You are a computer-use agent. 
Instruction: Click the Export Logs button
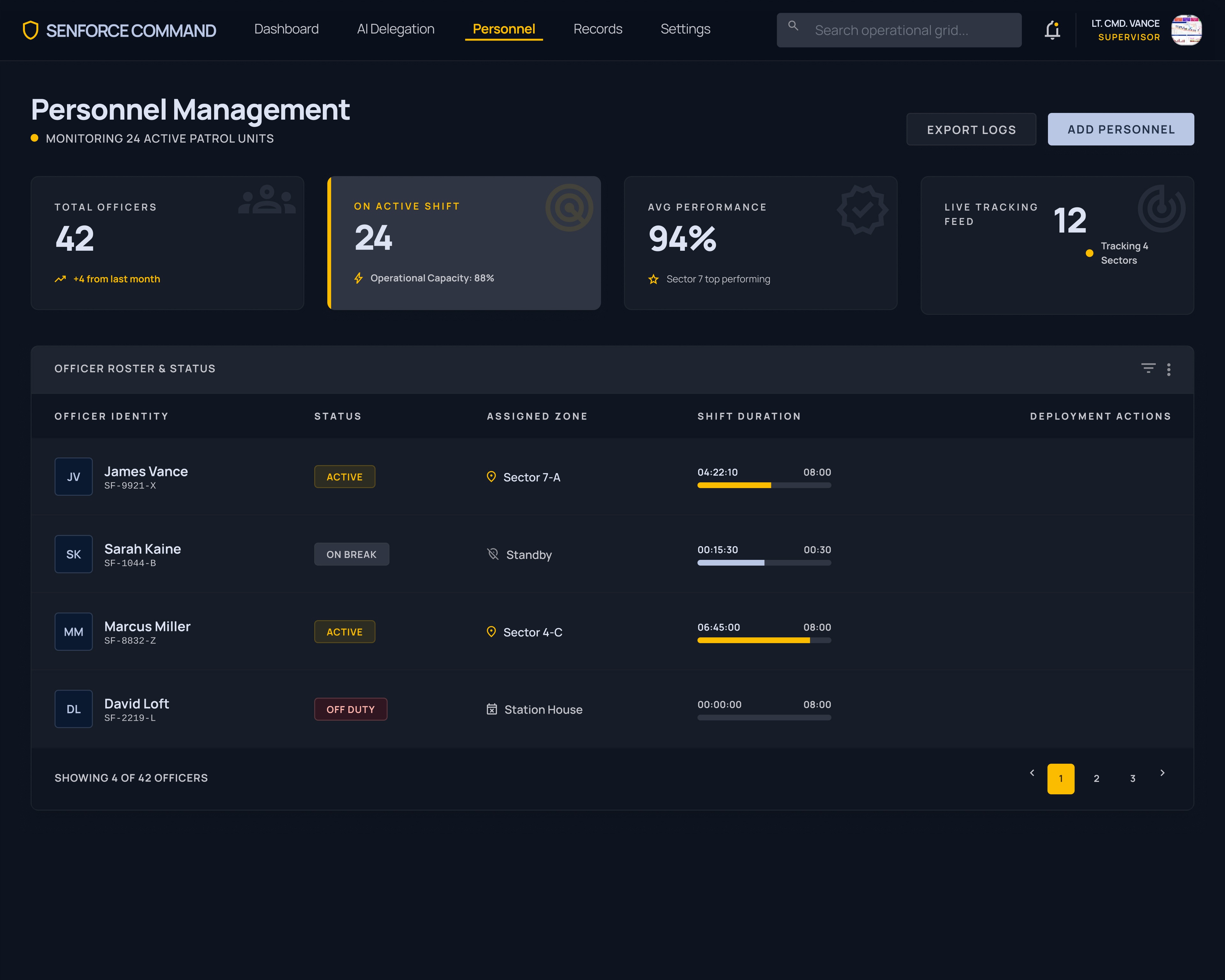[971, 130]
